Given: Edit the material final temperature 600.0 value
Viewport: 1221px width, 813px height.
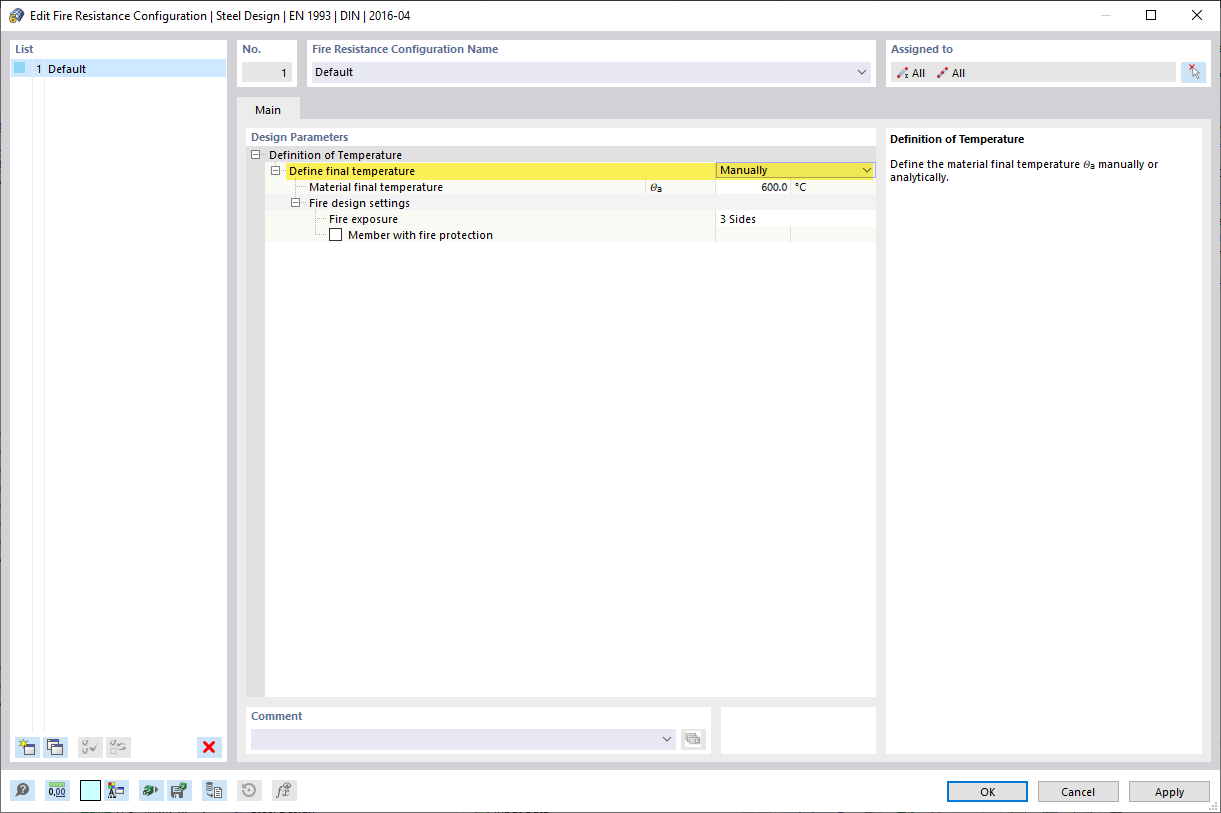Looking at the screenshot, I should pos(753,187).
